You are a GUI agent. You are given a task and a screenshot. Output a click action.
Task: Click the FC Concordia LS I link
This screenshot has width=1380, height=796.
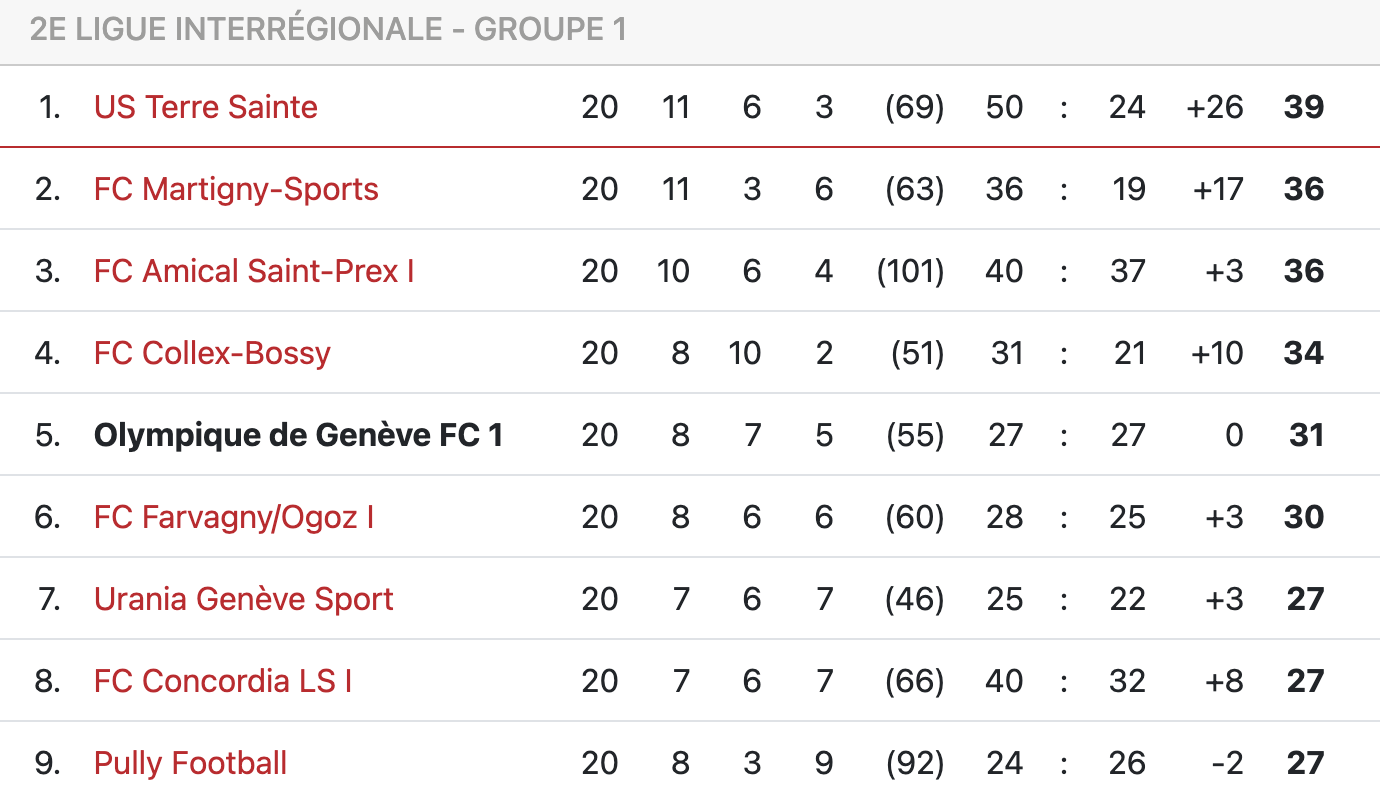click(223, 681)
